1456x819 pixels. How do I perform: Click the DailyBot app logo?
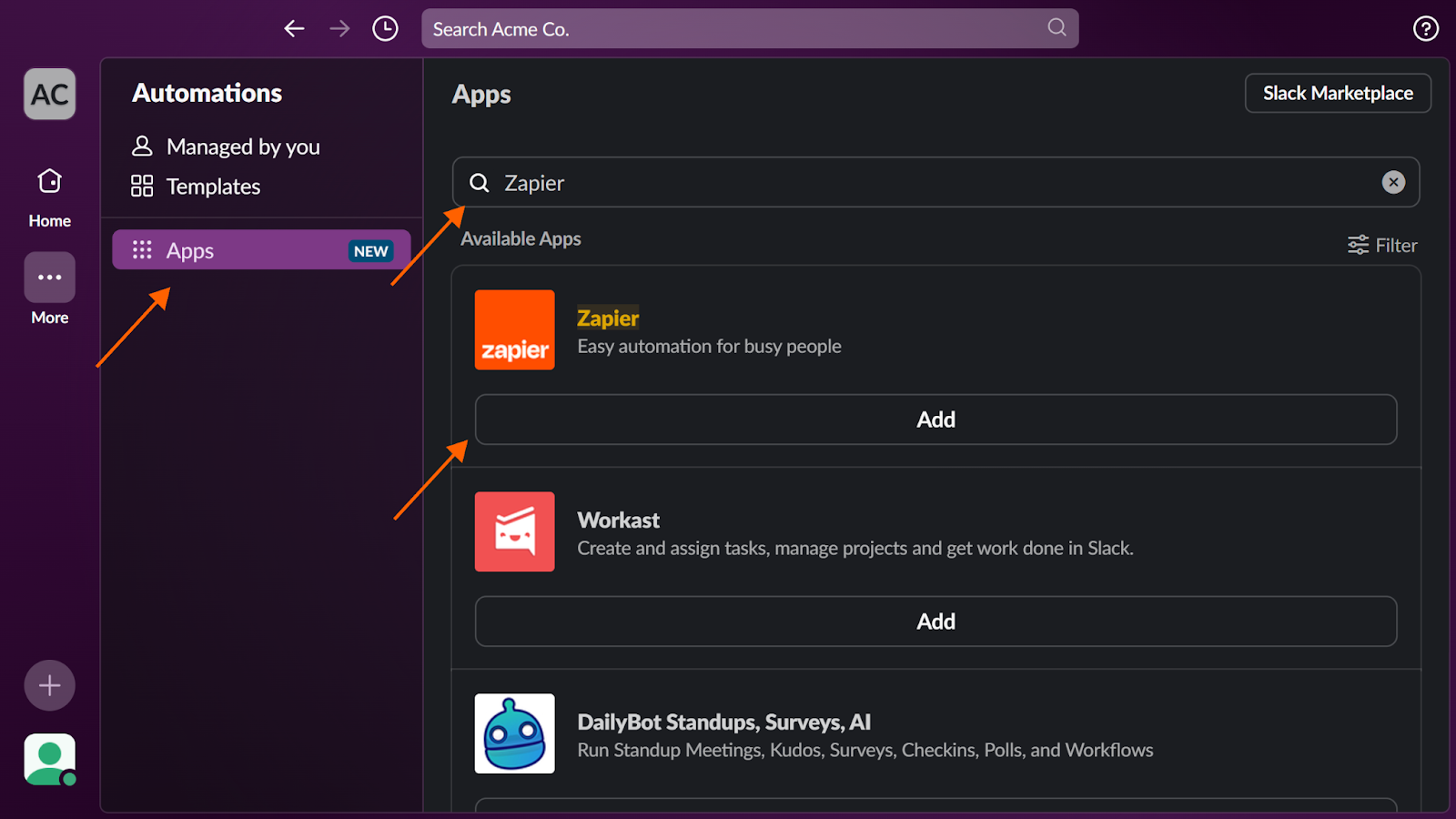(x=514, y=733)
